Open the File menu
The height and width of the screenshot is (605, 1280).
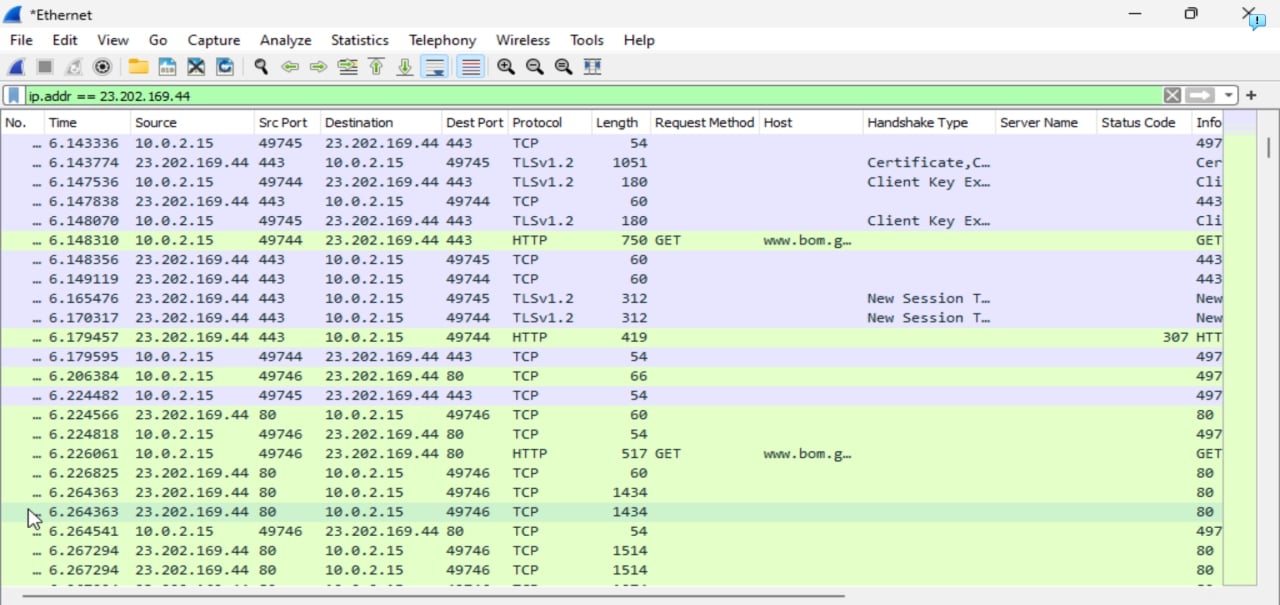click(21, 40)
